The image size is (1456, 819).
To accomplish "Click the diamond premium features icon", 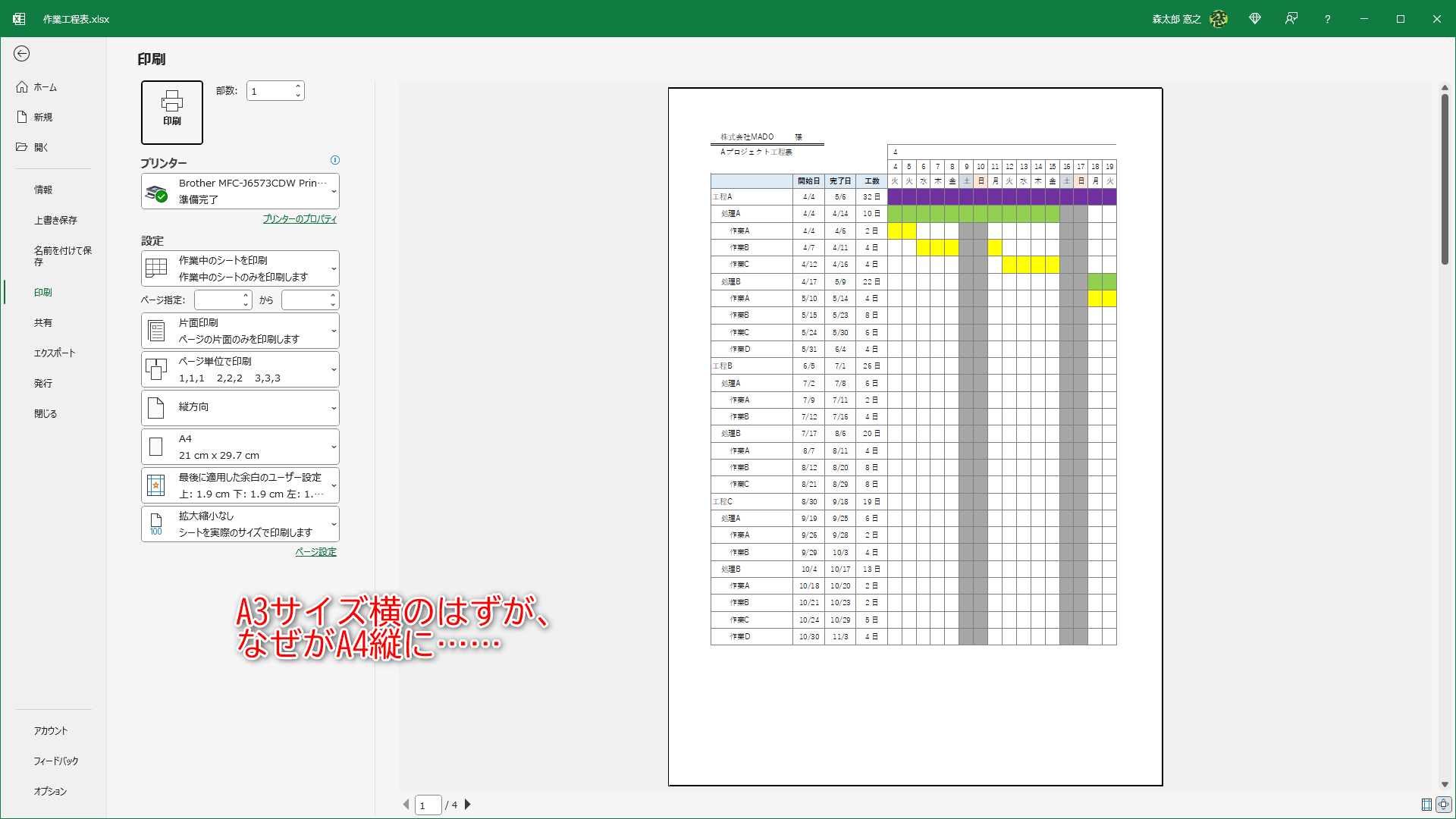I will [x=1255, y=19].
